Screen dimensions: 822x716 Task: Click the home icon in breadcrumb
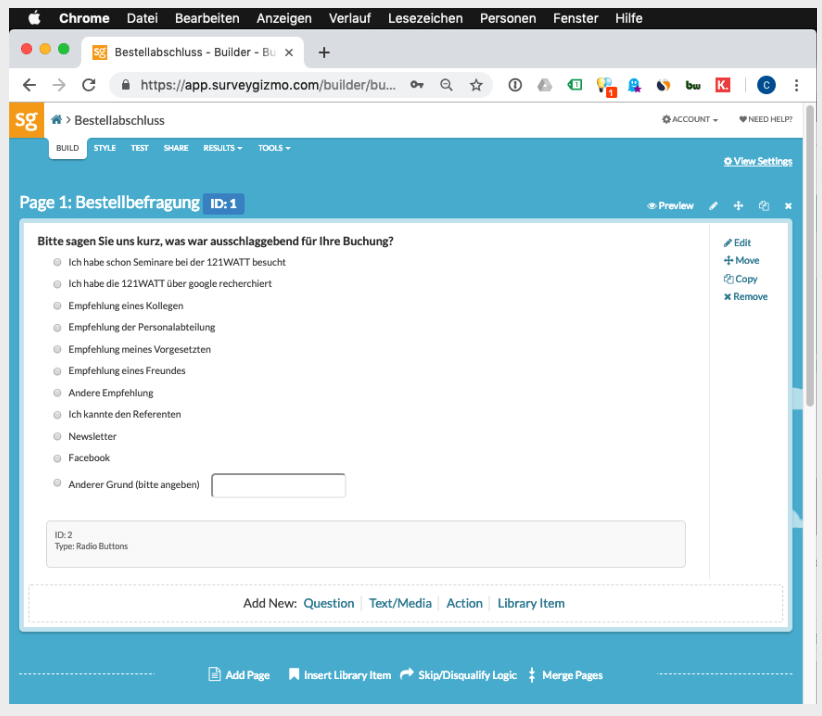(x=57, y=120)
